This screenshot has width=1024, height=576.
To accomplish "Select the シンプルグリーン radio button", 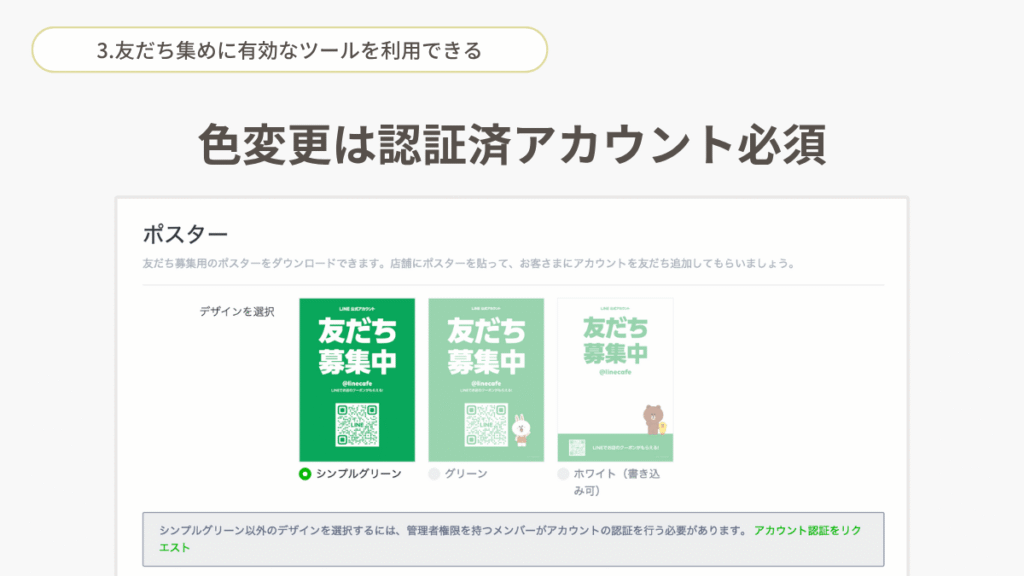I will click(x=305, y=473).
